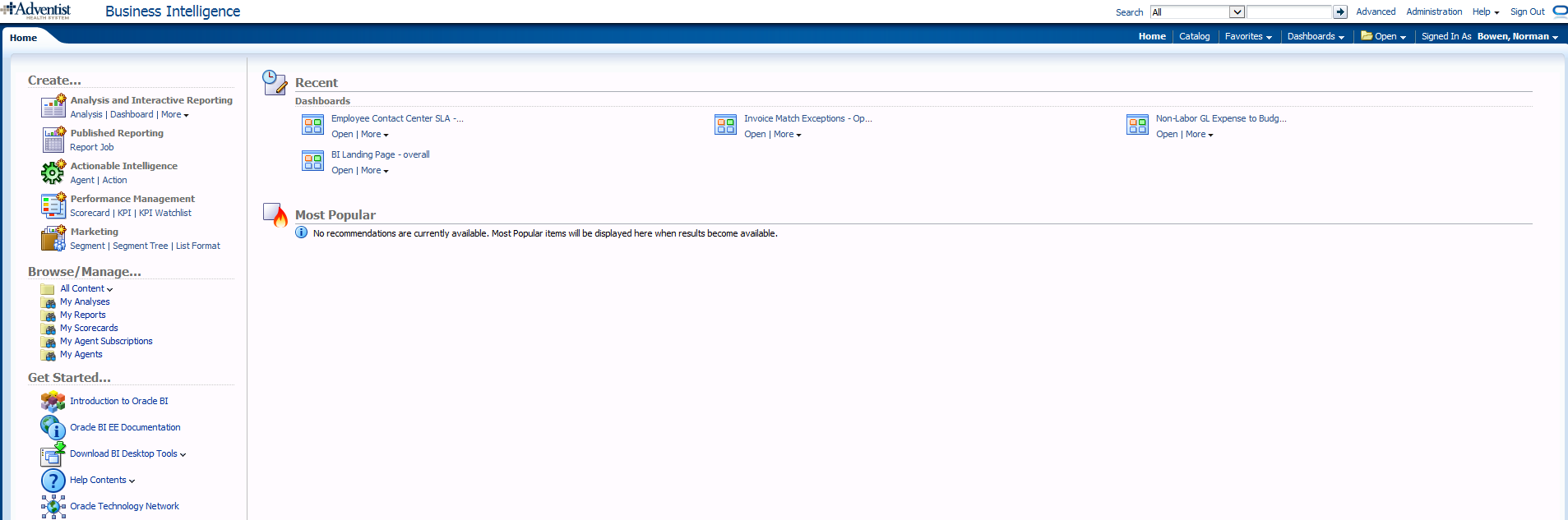Click Open under Invoice Match Exceptions
This screenshot has width=1568, height=520.
(x=755, y=135)
